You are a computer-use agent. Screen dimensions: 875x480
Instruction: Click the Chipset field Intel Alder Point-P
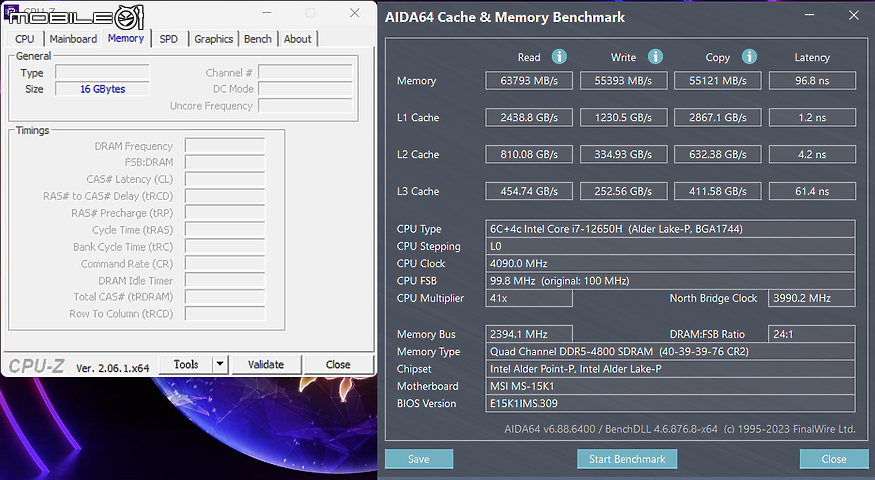coord(670,369)
